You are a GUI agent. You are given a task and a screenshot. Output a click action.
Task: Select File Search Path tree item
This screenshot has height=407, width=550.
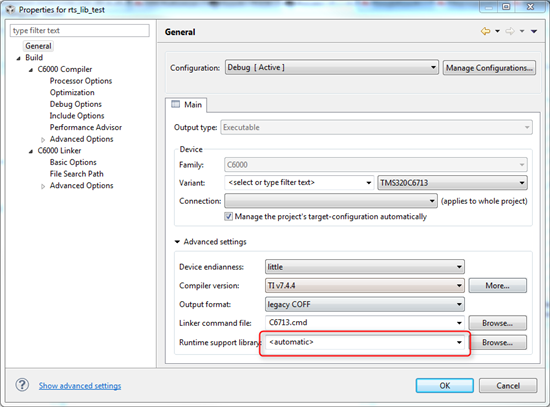pyautogui.click(x=76, y=174)
